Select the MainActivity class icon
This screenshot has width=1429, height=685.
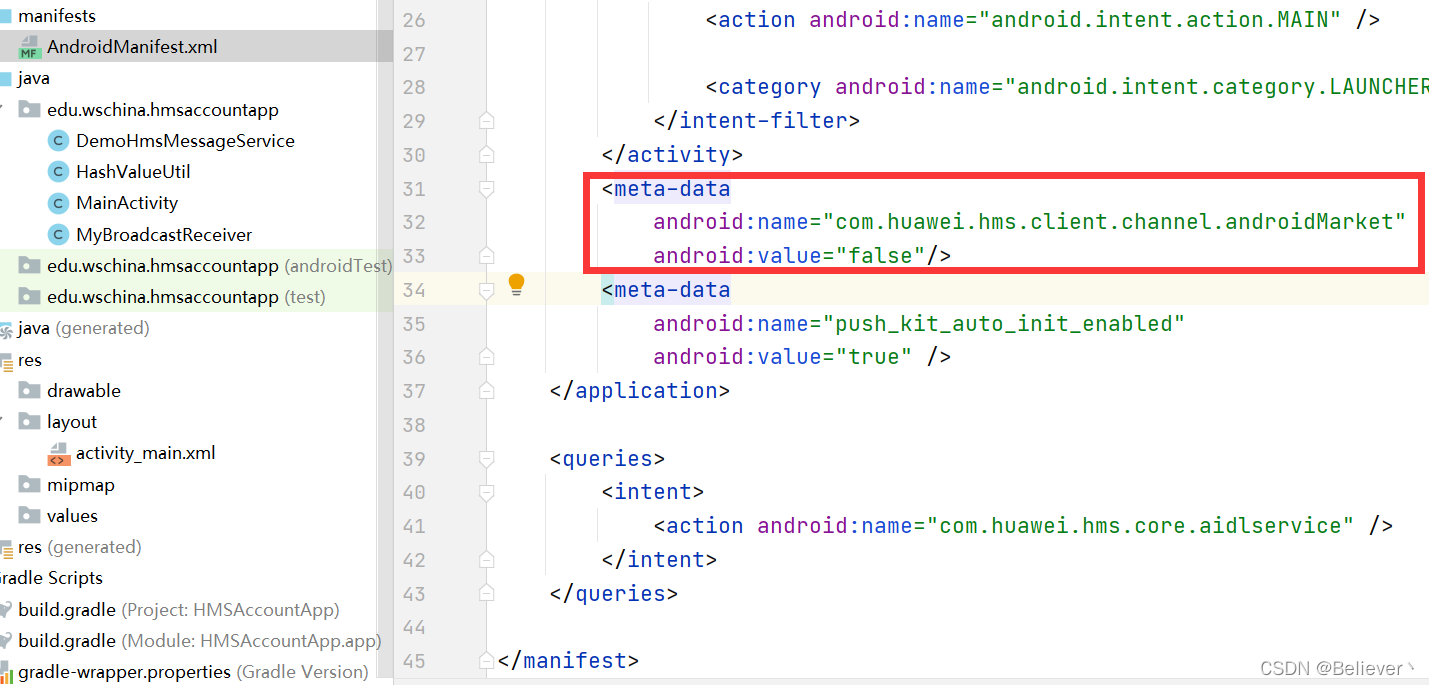tap(58, 203)
